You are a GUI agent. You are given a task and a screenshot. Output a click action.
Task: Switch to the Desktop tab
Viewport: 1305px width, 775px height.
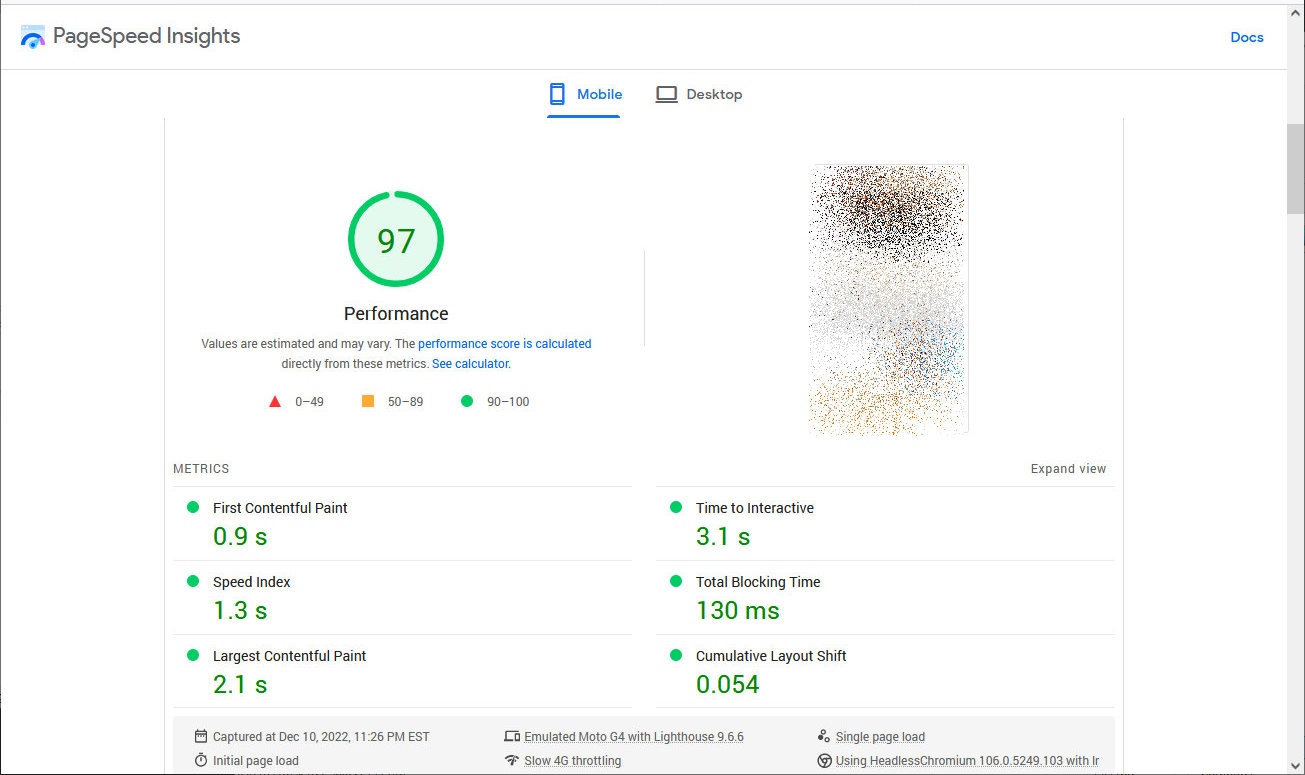[x=699, y=94]
